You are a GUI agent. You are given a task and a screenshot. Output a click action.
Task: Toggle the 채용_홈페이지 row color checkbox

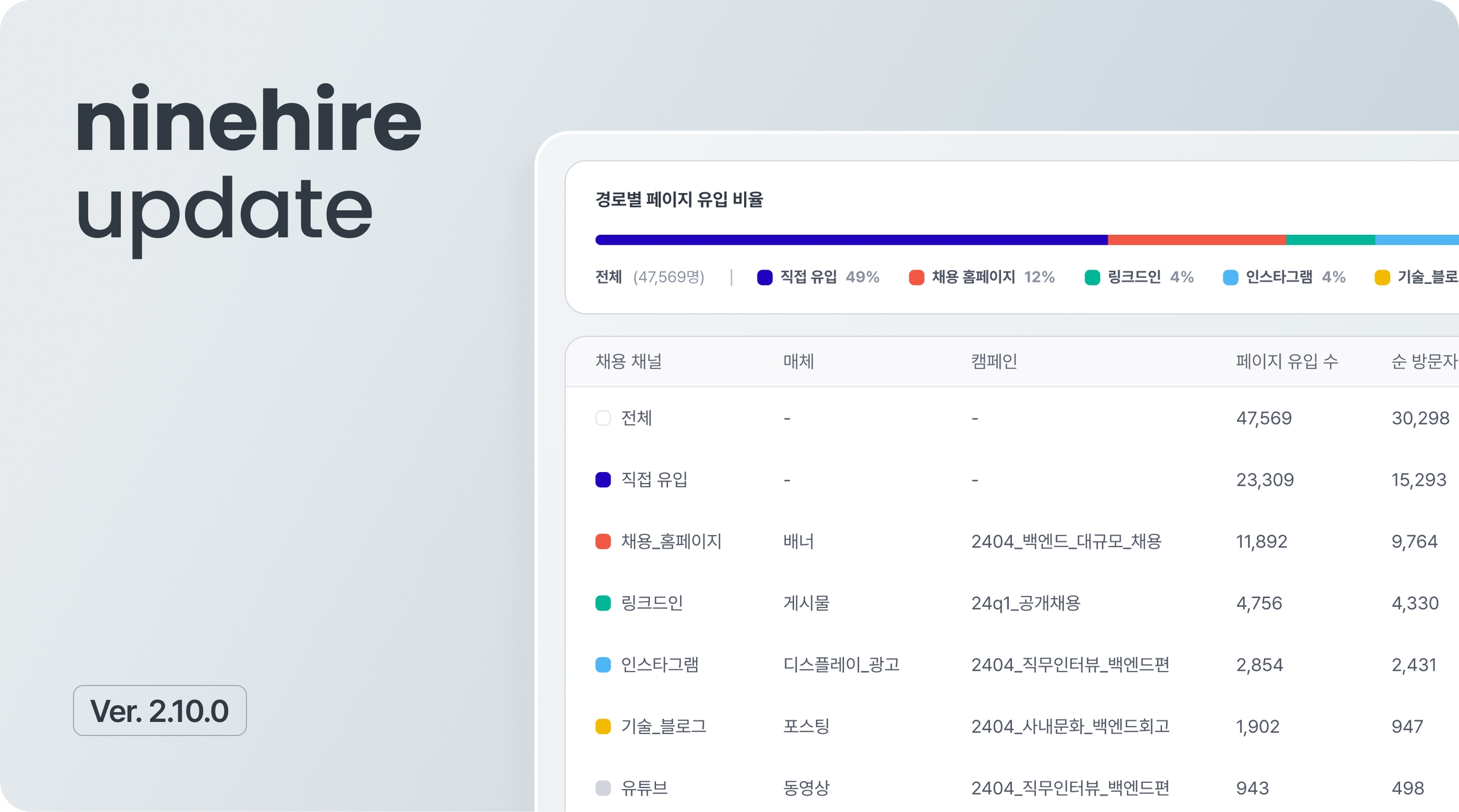click(603, 542)
